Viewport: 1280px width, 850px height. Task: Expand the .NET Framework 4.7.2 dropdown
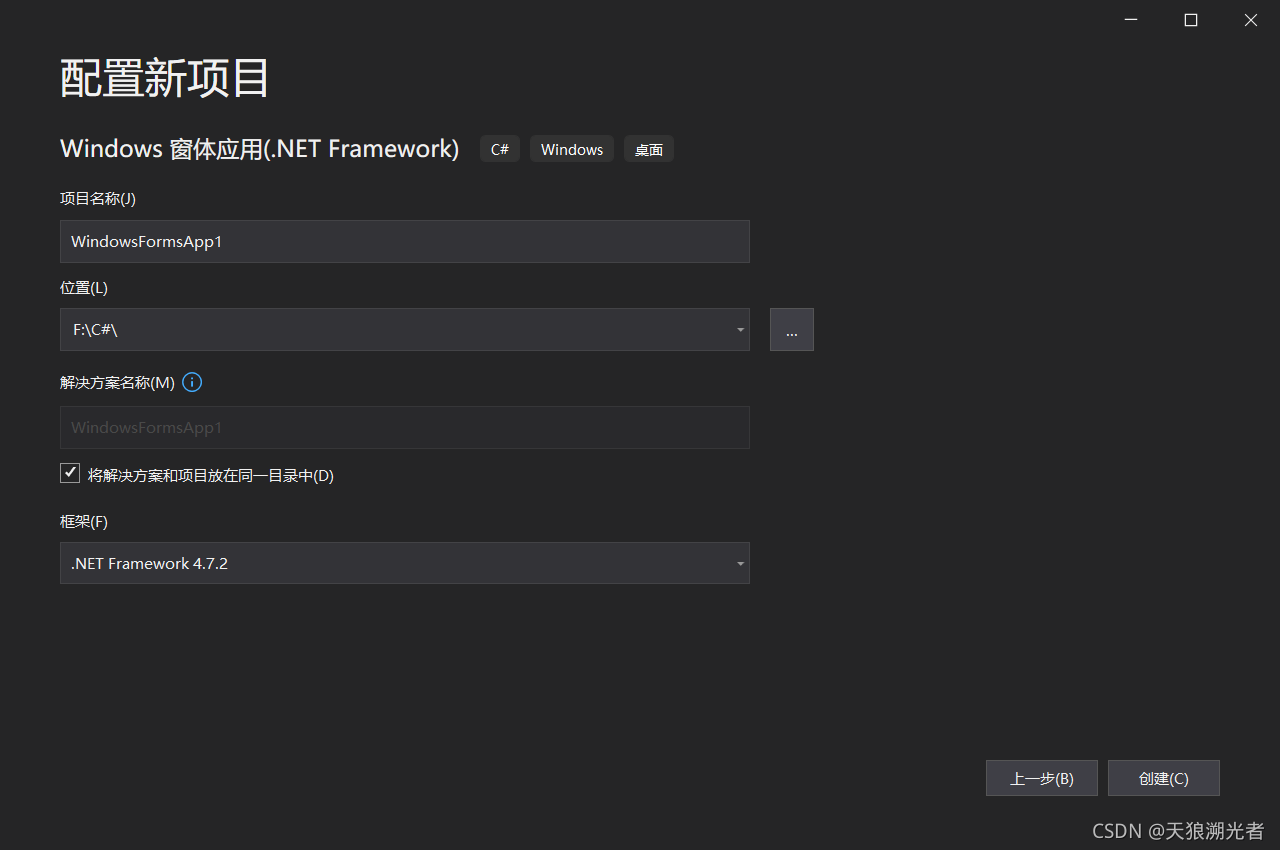[x=740, y=563]
